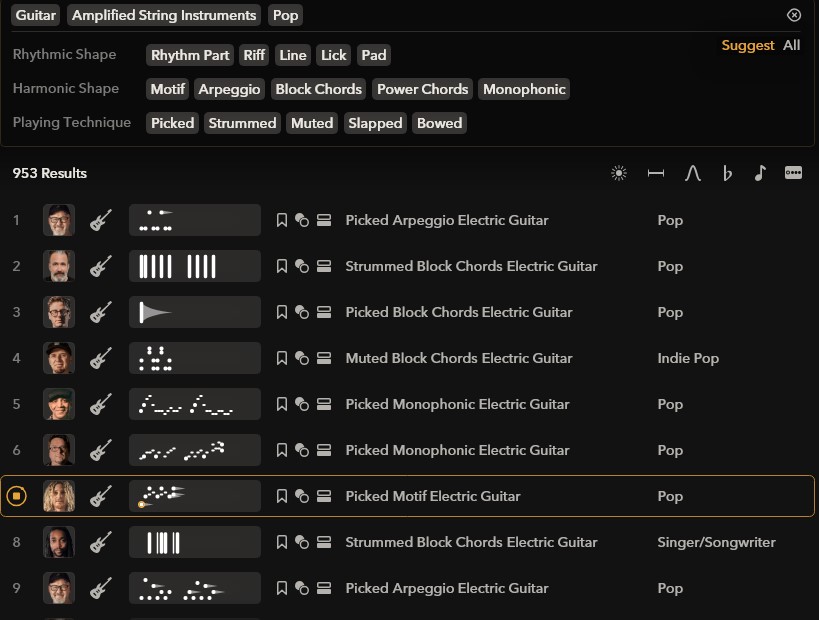Image resolution: width=819 pixels, height=620 pixels.
Task: Click the brightness filter icon above results
Action: 619,173
